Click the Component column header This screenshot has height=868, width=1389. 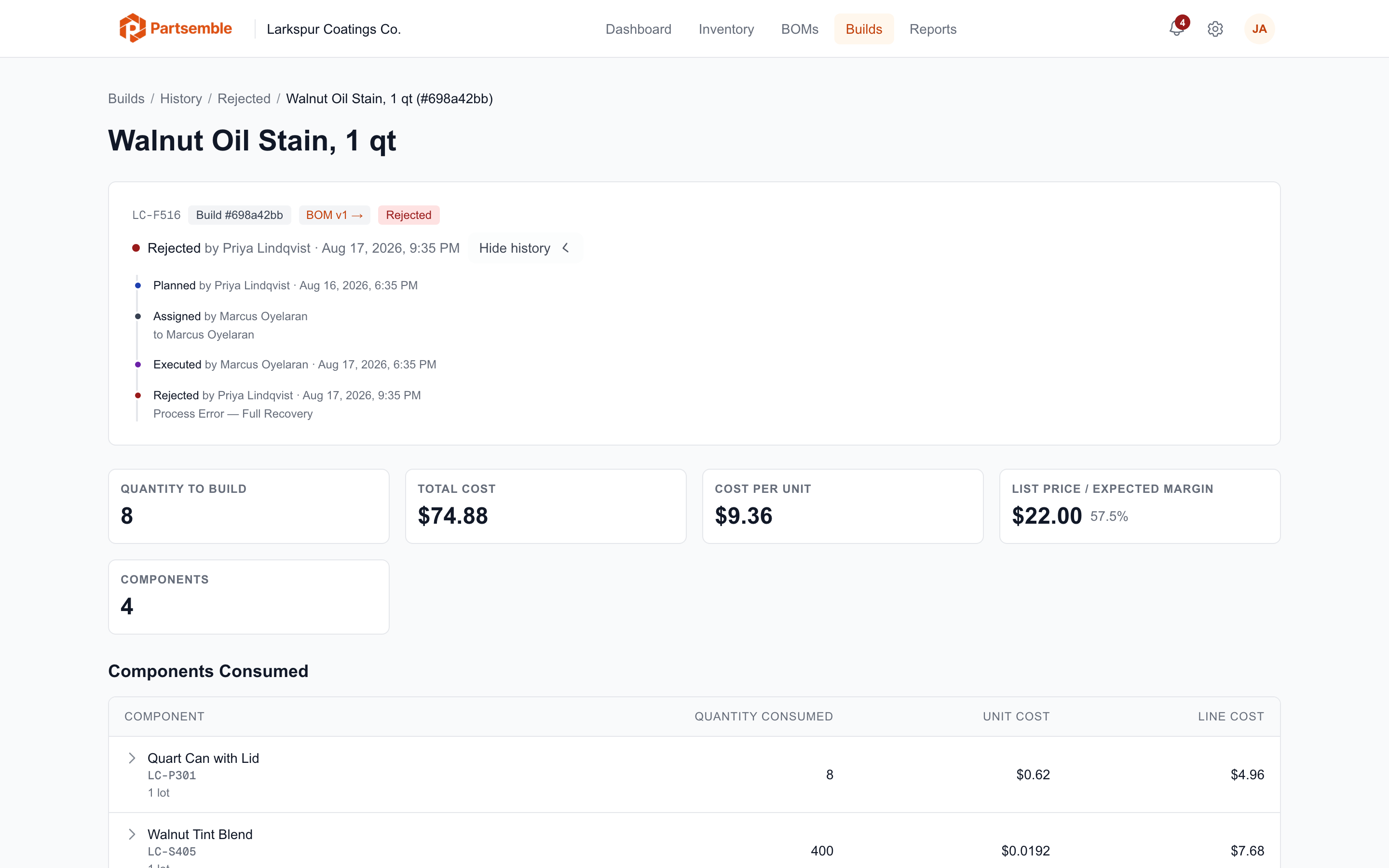click(x=164, y=717)
